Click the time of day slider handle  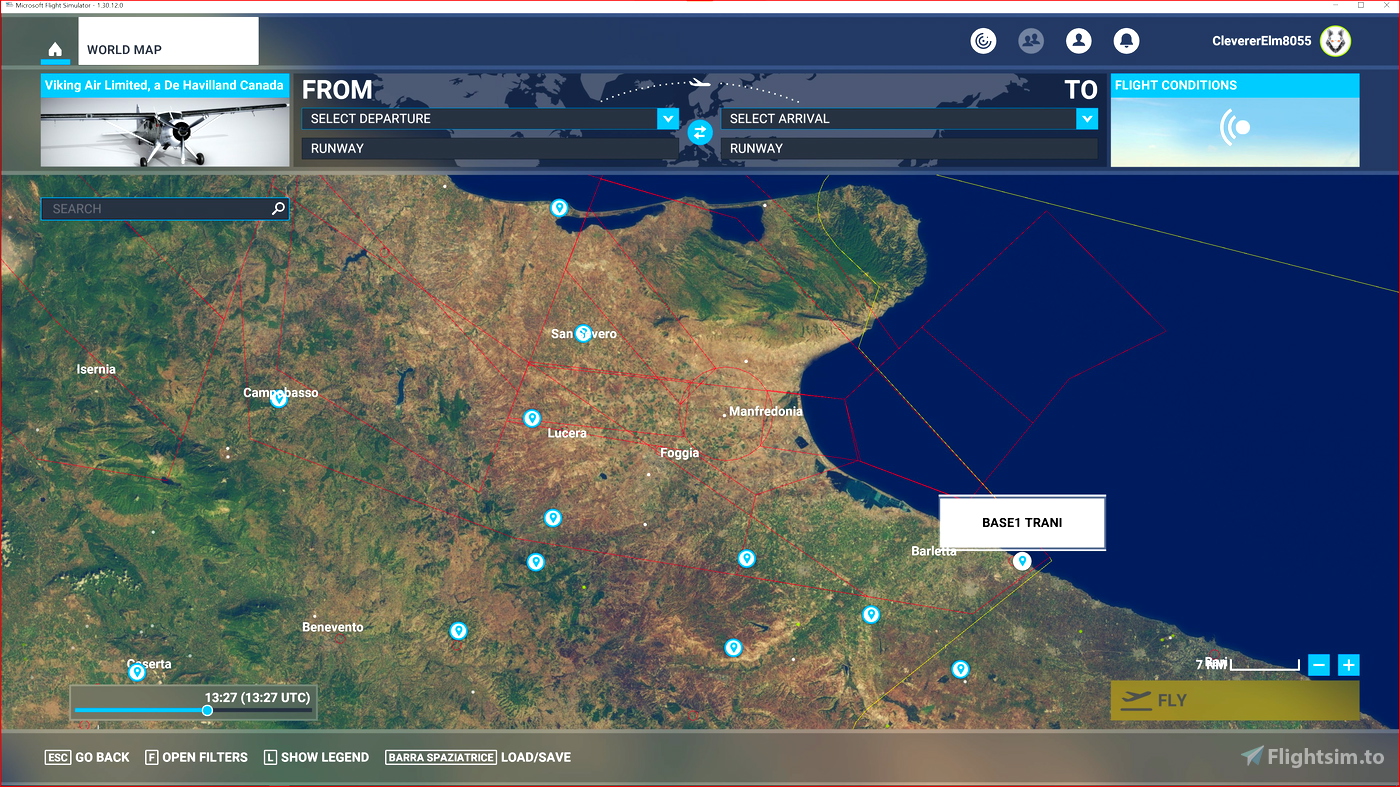pos(207,711)
